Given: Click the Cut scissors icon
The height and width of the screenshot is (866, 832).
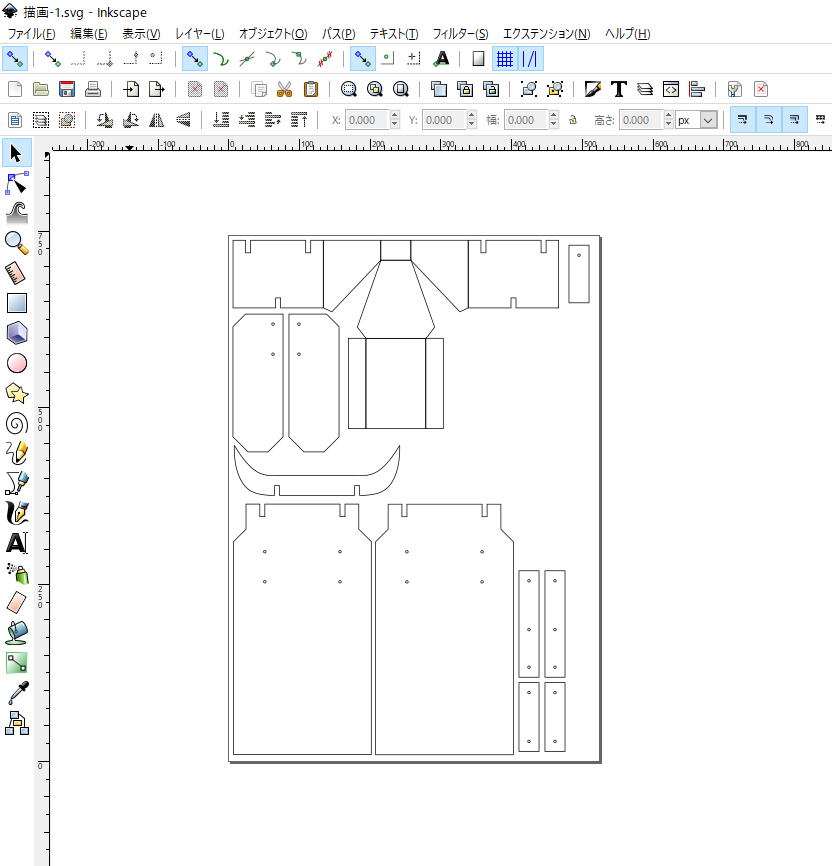Looking at the screenshot, I should coord(284,89).
